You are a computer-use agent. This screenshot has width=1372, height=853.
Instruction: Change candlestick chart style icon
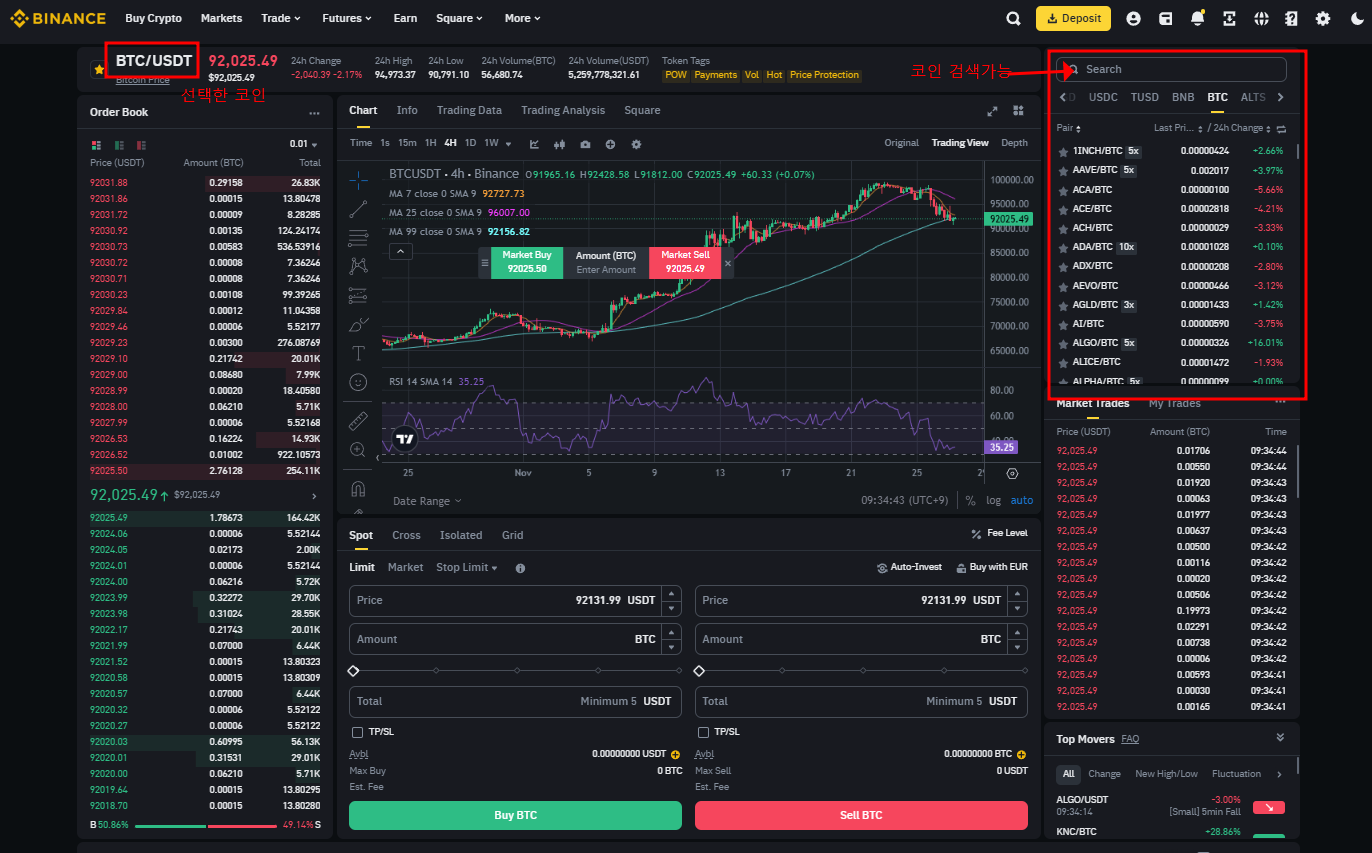tap(559, 143)
